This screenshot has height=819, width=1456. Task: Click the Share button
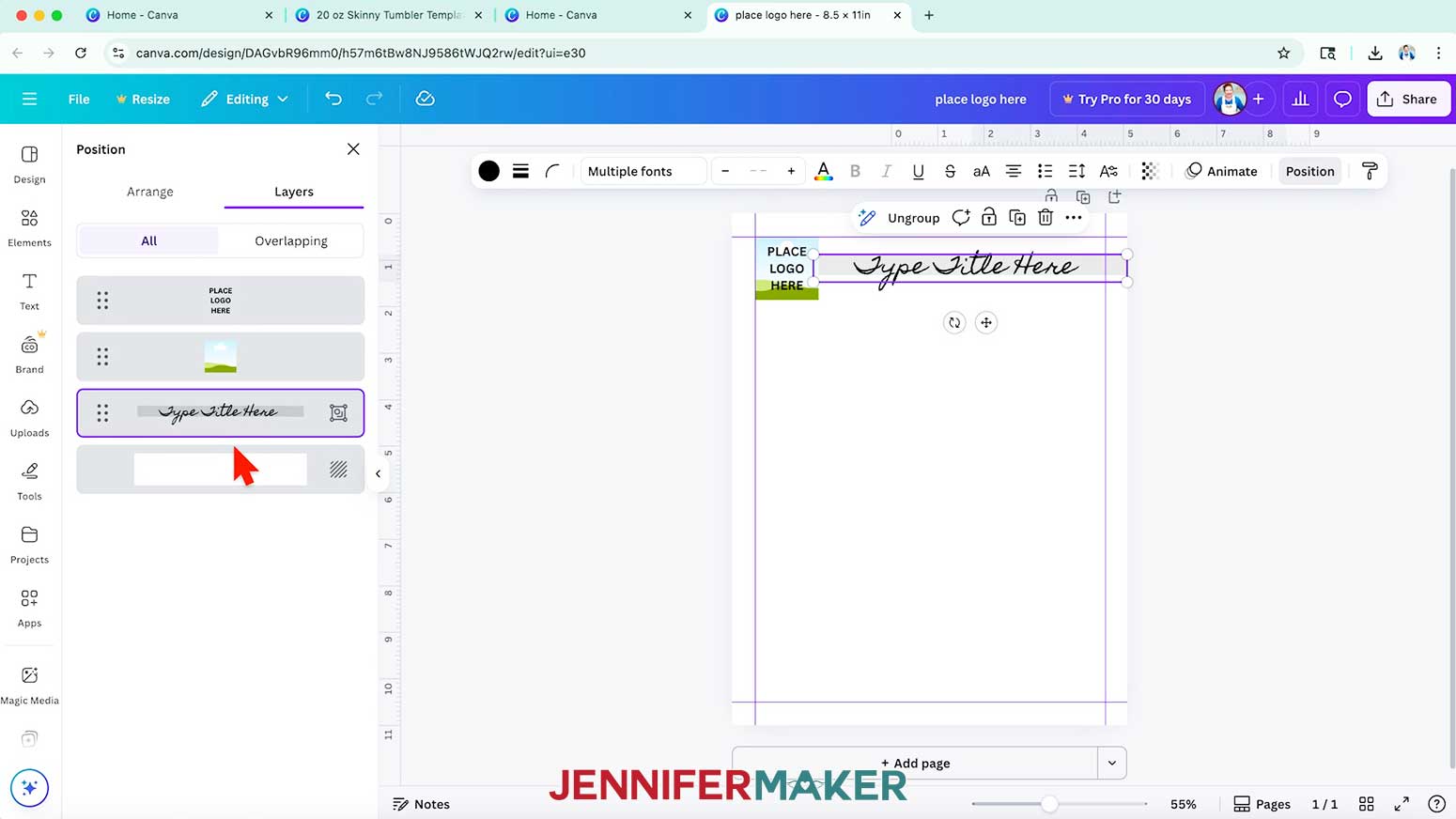click(x=1408, y=99)
